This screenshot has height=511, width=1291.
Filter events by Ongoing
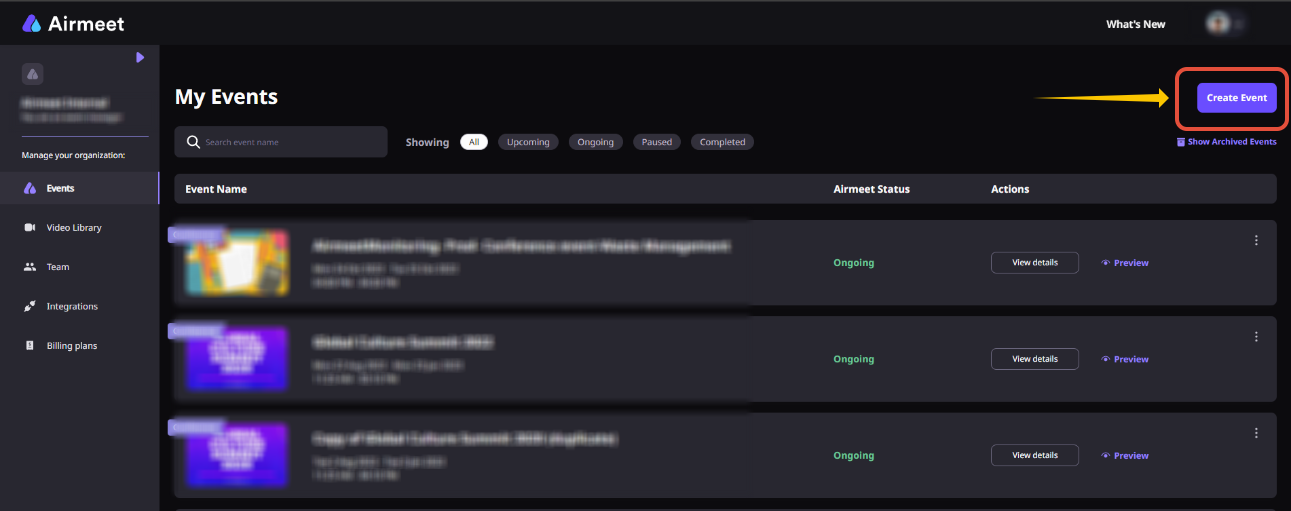[596, 142]
